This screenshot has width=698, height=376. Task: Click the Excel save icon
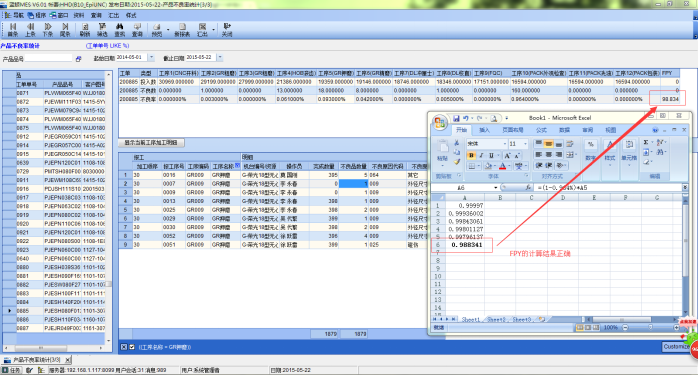[x=456, y=118]
